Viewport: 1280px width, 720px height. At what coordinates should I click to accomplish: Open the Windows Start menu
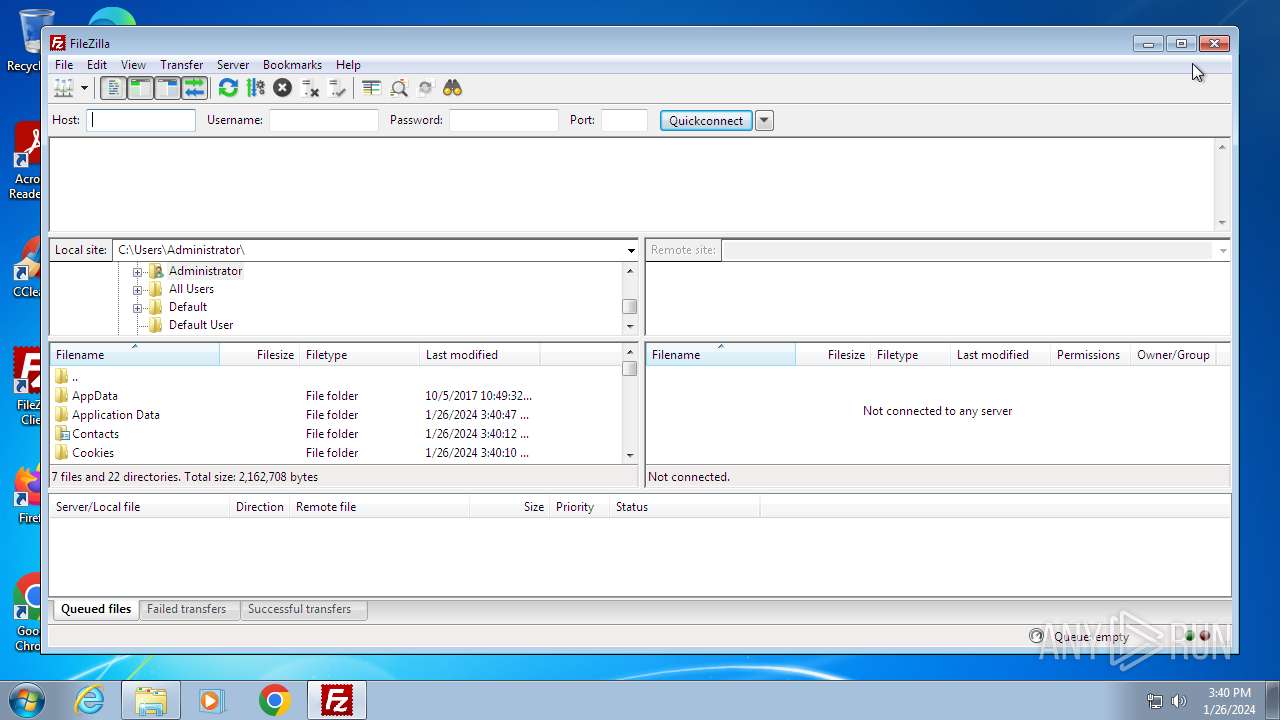(26, 700)
